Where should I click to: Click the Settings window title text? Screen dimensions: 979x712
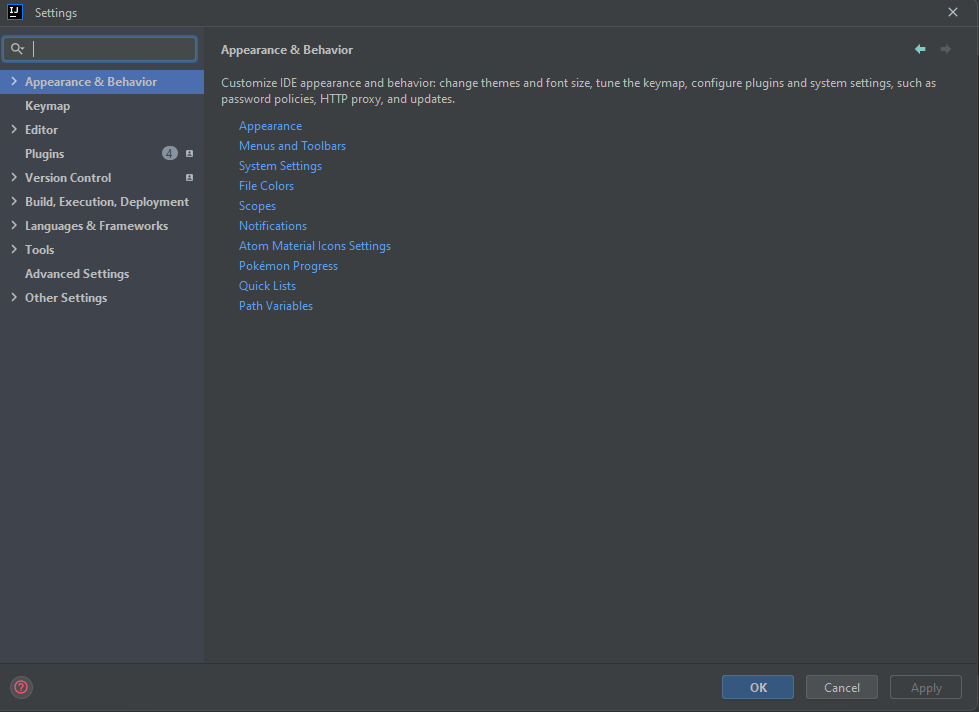[56, 12]
